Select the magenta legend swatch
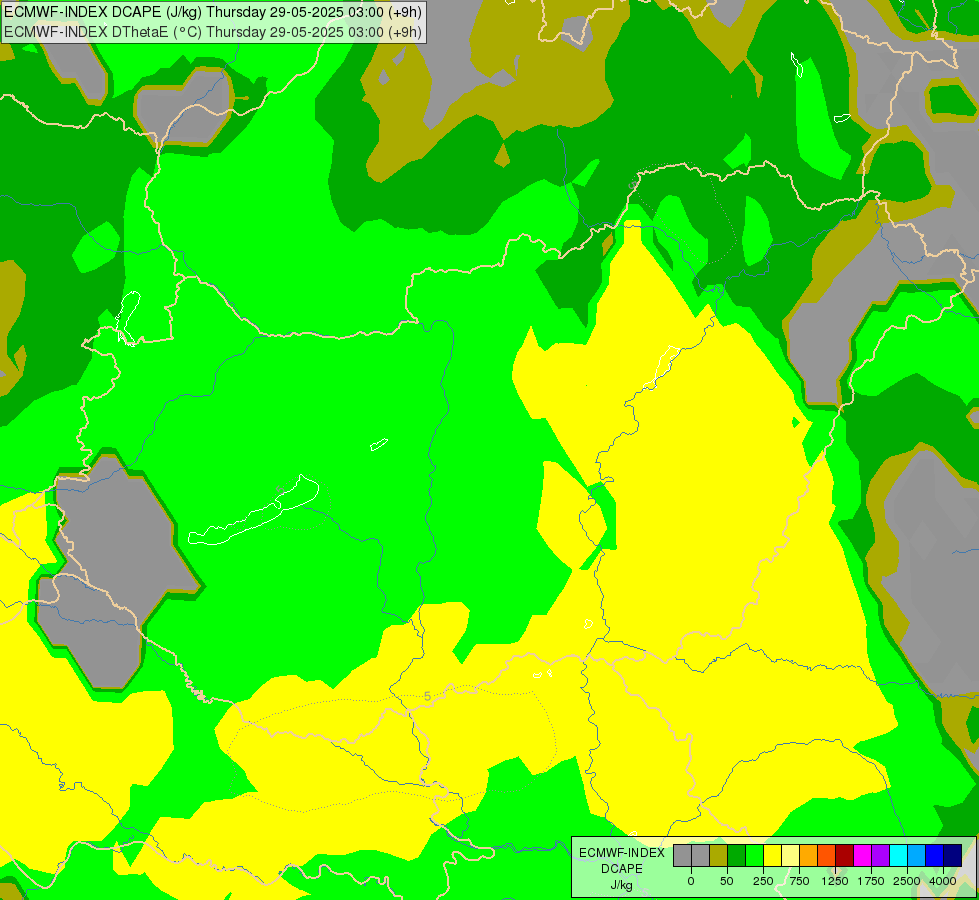The image size is (979, 900). point(863,856)
